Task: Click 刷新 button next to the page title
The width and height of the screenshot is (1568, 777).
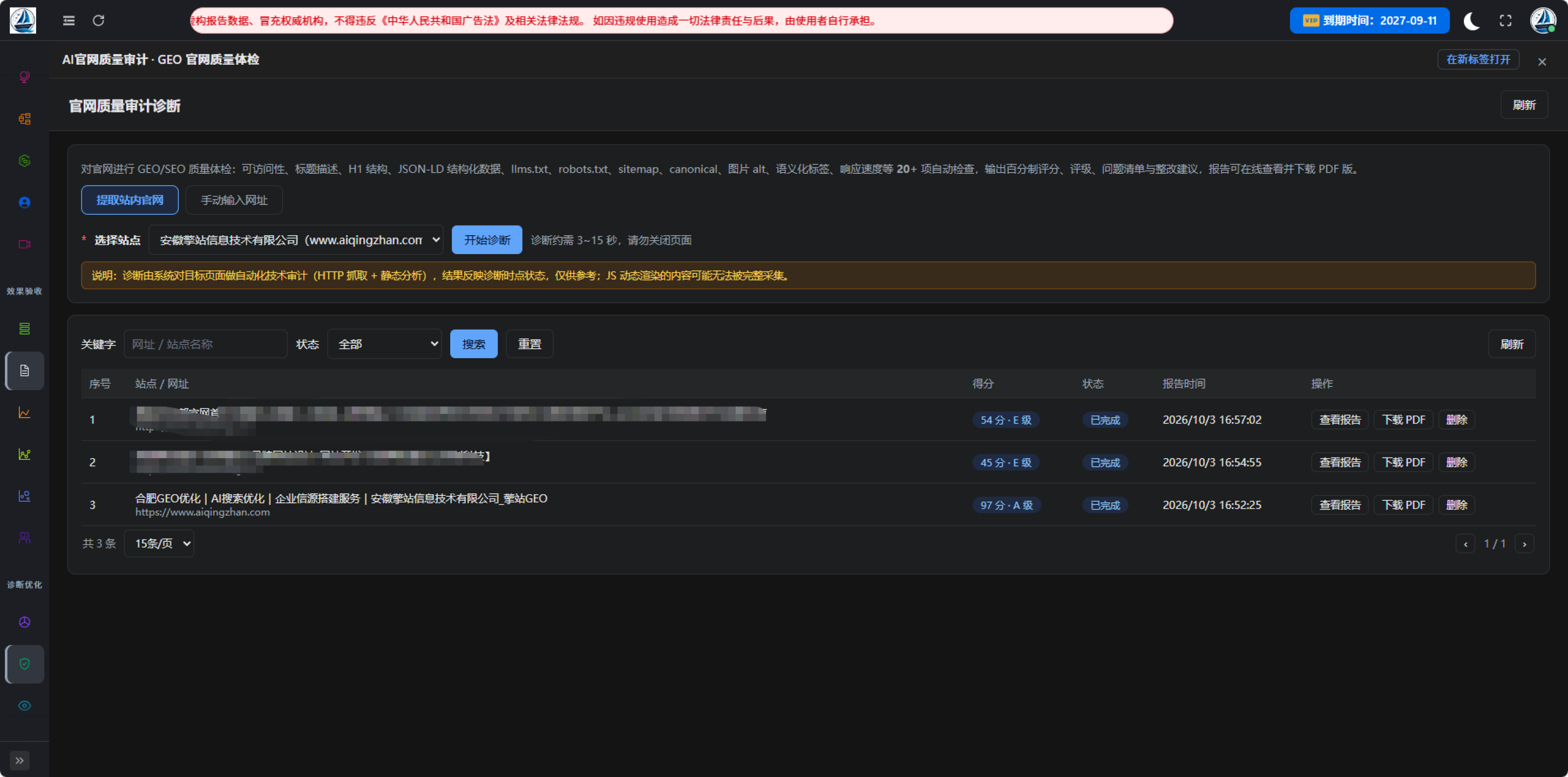Action: (1524, 105)
